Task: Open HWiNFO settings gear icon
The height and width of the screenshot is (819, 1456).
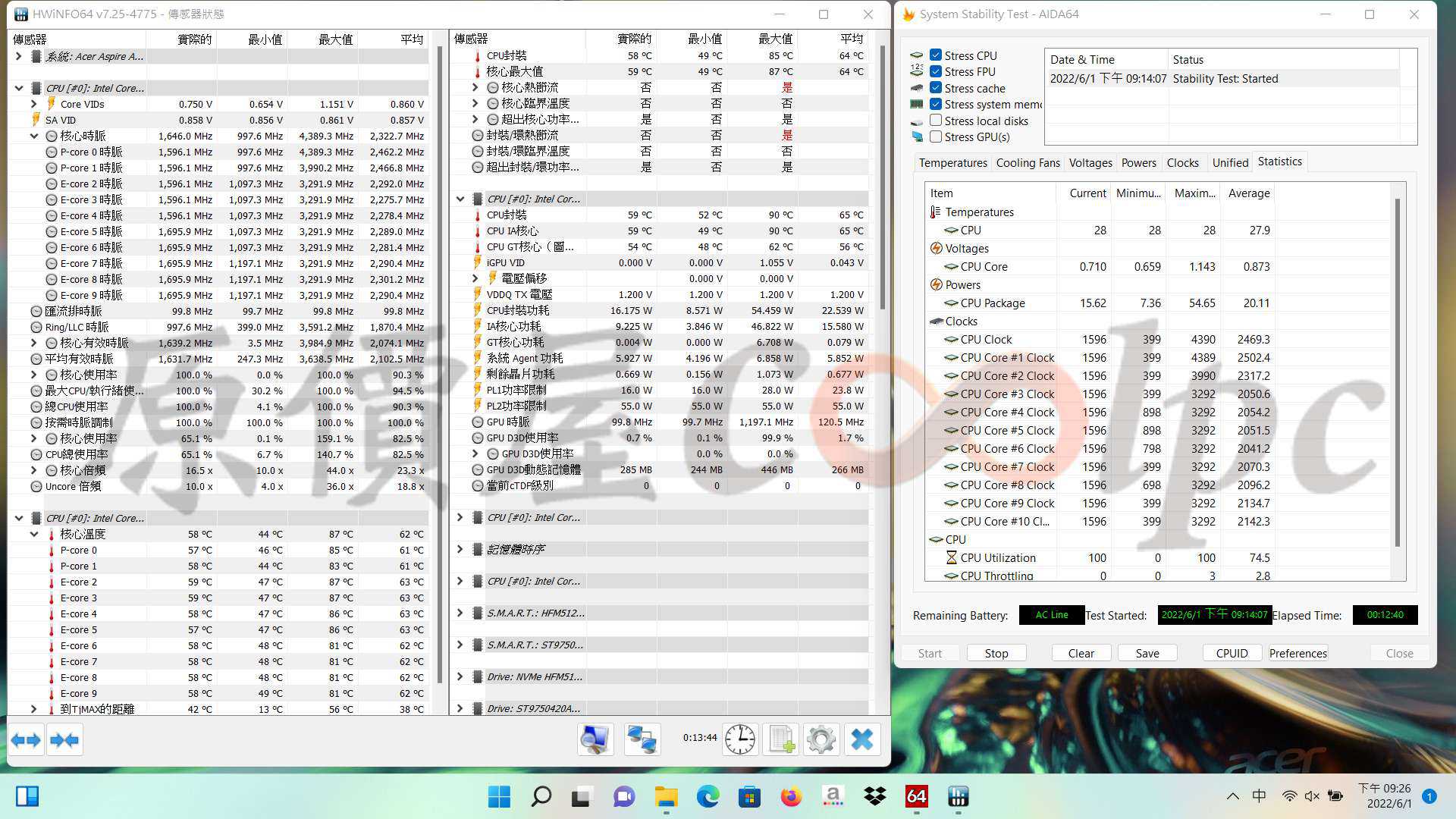Action: point(821,739)
